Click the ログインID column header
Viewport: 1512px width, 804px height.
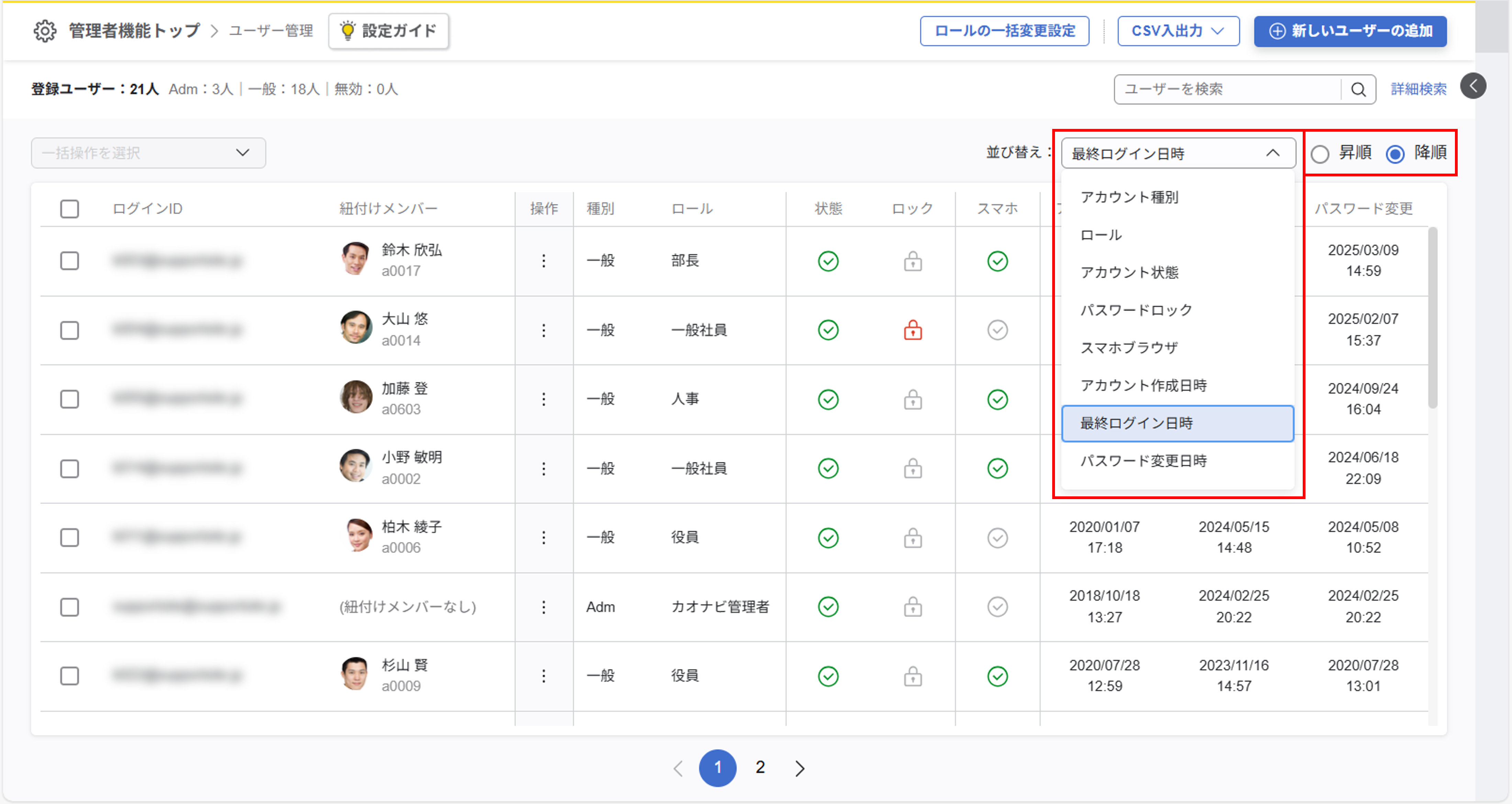tap(147, 209)
